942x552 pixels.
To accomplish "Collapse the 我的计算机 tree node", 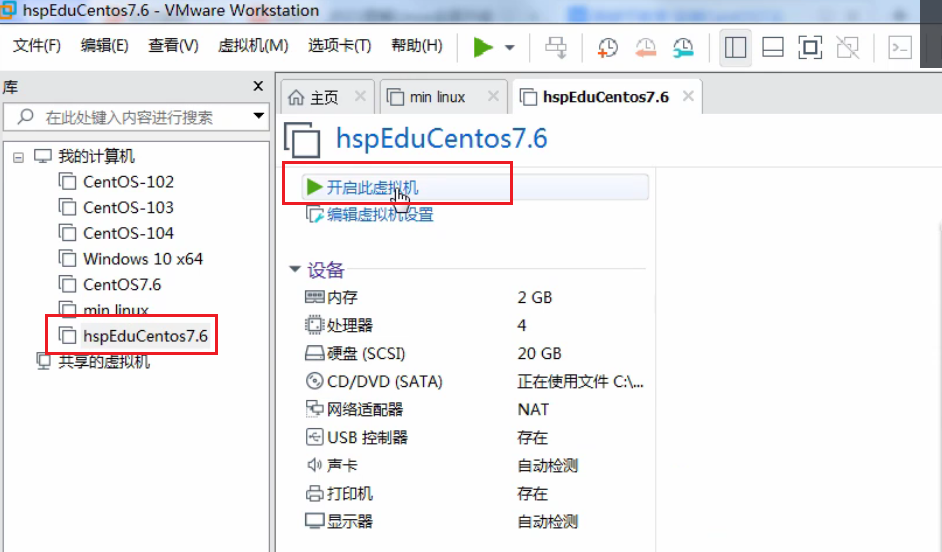I will click(19, 157).
